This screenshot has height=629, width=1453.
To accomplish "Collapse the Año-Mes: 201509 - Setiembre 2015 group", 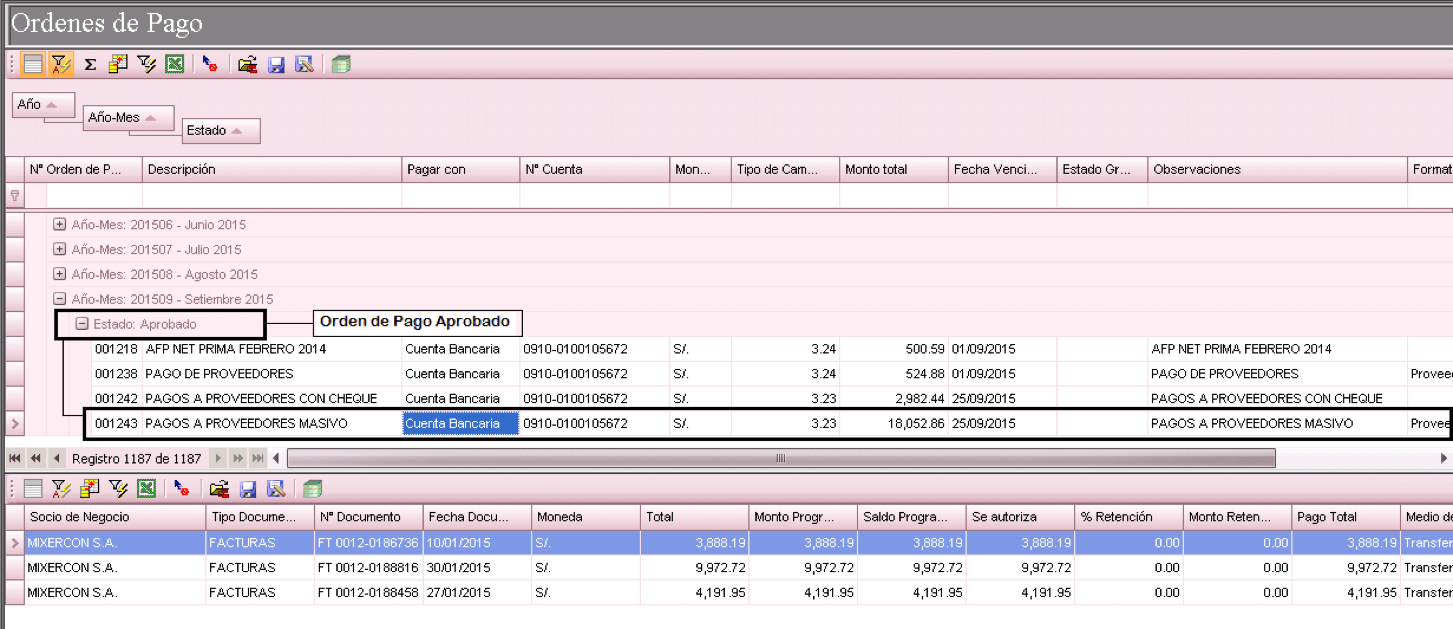I will tap(60, 299).
